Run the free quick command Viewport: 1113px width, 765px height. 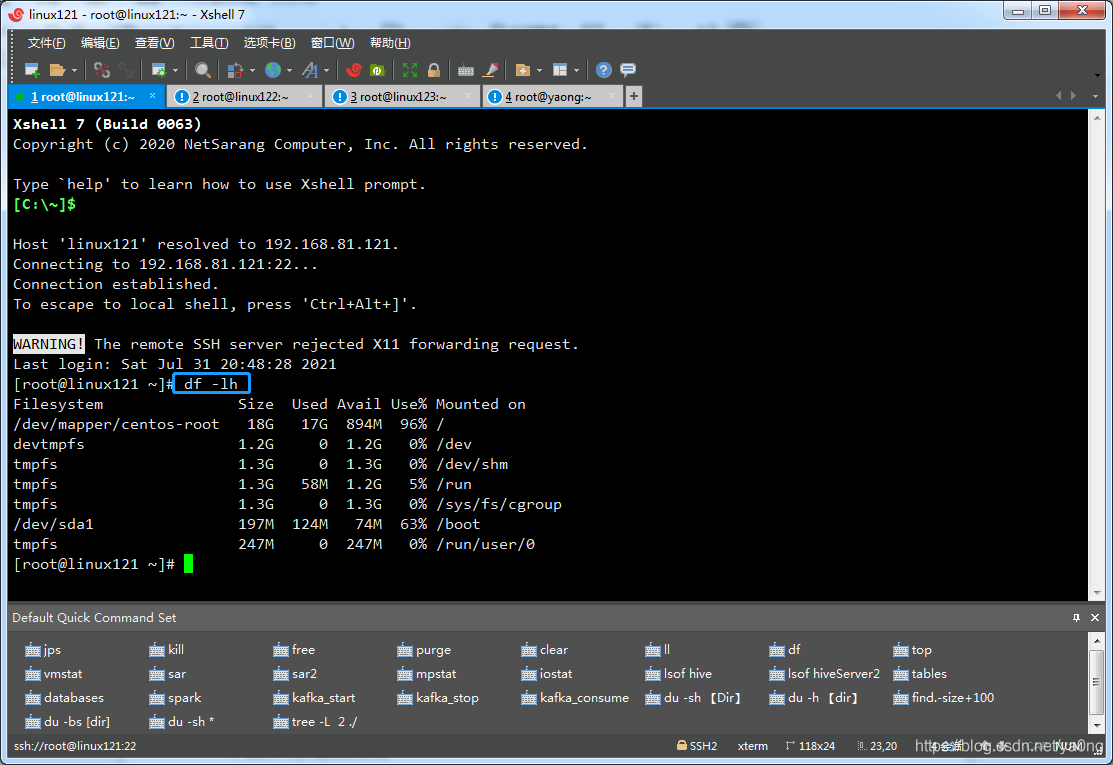coord(294,649)
